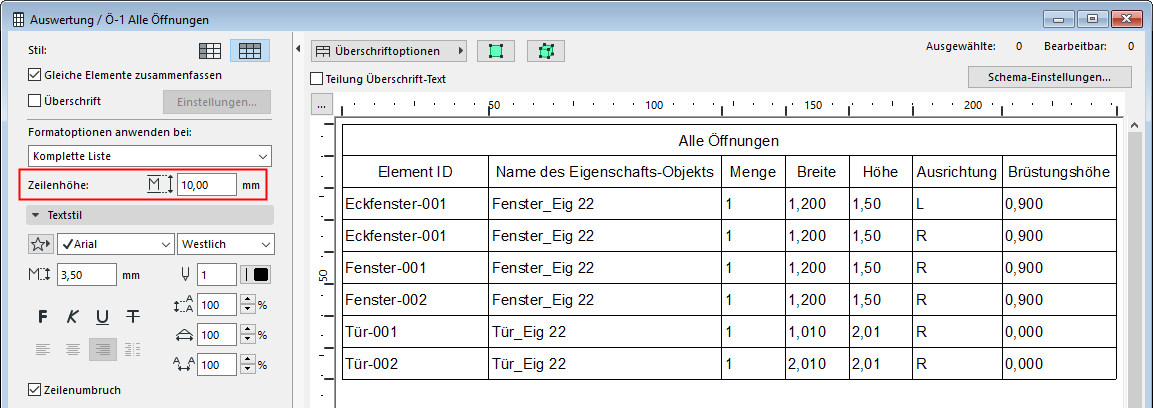Click the text height icon beside 3,50
This screenshot has height=408, width=1153.
(38, 275)
